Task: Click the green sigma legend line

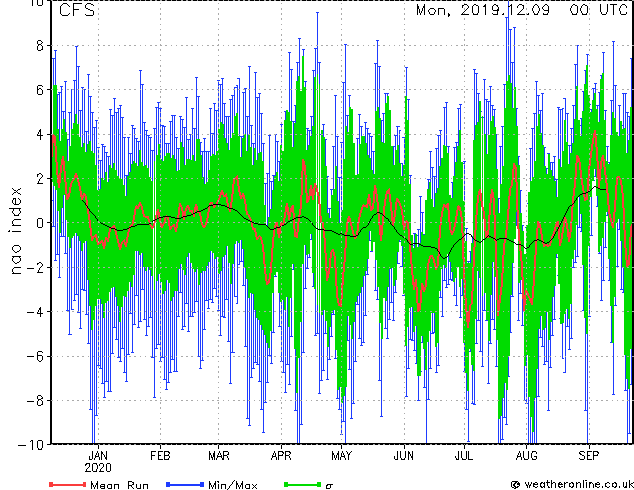Action: click(x=303, y=484)
